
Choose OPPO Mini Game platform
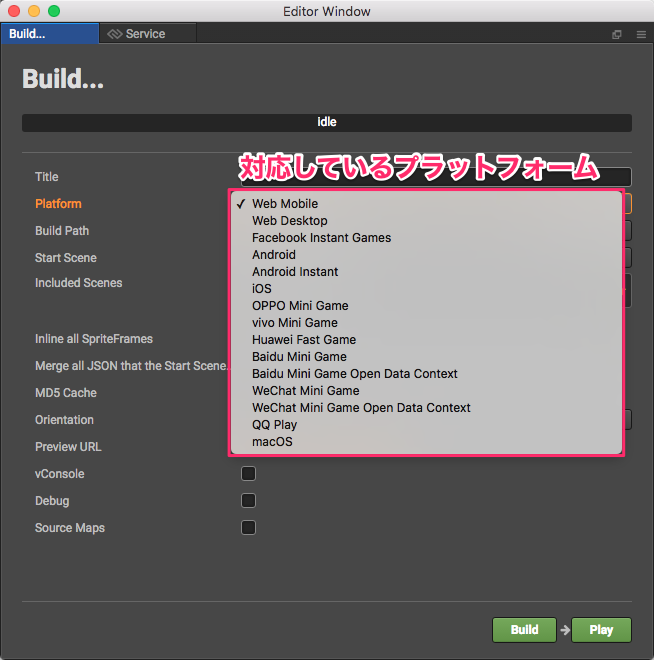tap(426, 306)
